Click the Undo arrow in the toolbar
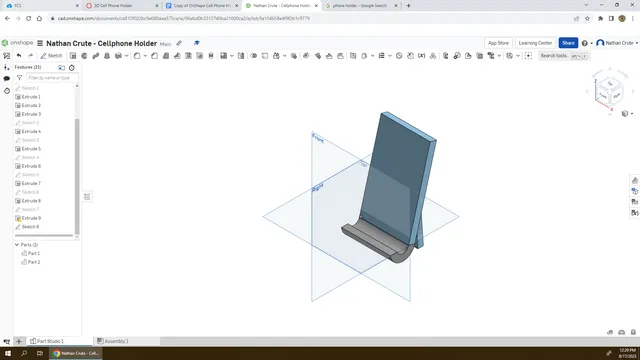The height and width of the screenshot is (360, 640). click(19, 56)
